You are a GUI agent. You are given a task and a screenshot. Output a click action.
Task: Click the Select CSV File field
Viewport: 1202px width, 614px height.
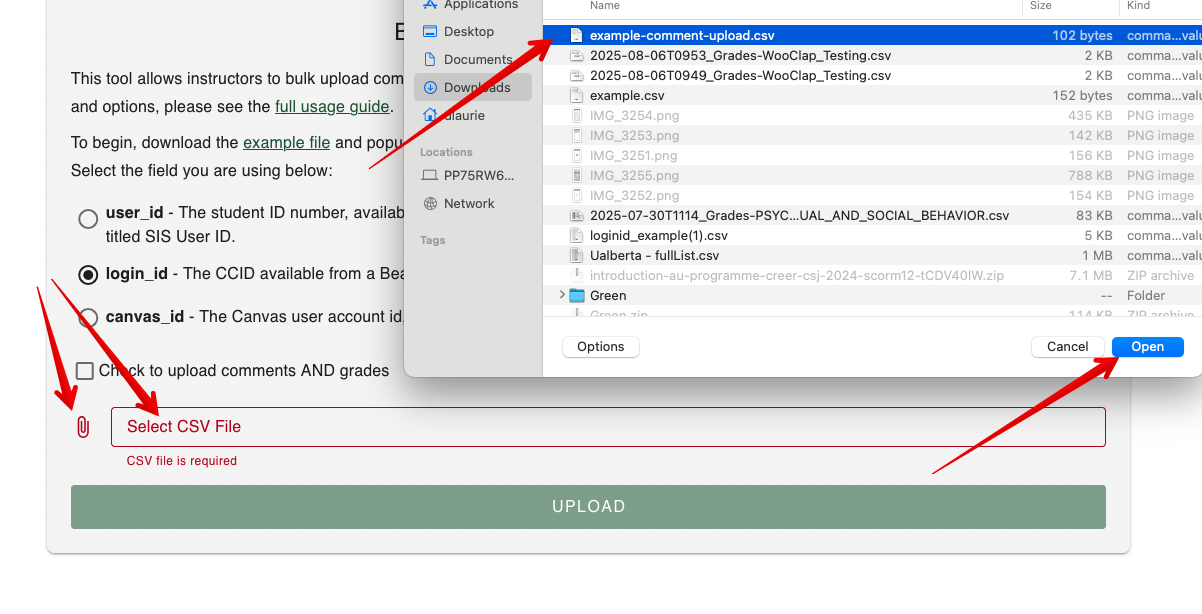point(608,427)
